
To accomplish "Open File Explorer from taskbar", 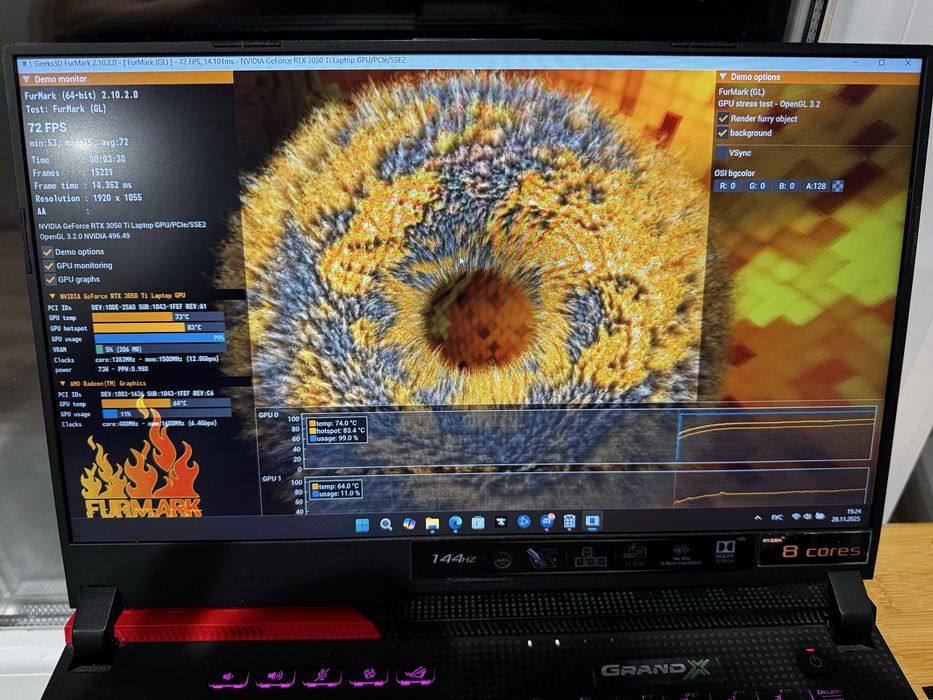I will pyautogui.click(x=432, y=524).
